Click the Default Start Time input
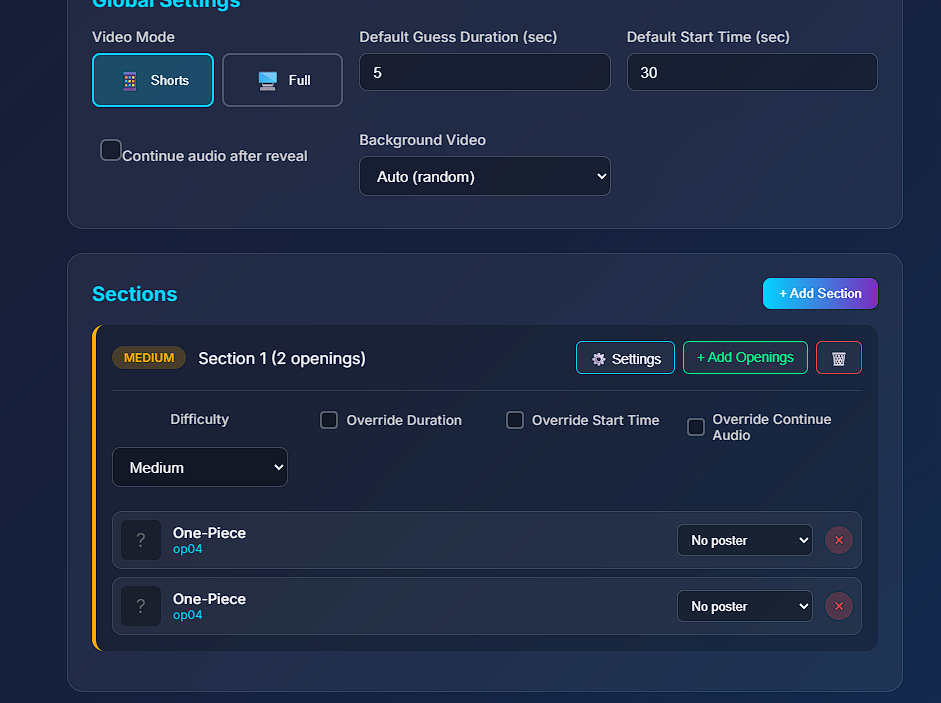 [x=752, y=72]
